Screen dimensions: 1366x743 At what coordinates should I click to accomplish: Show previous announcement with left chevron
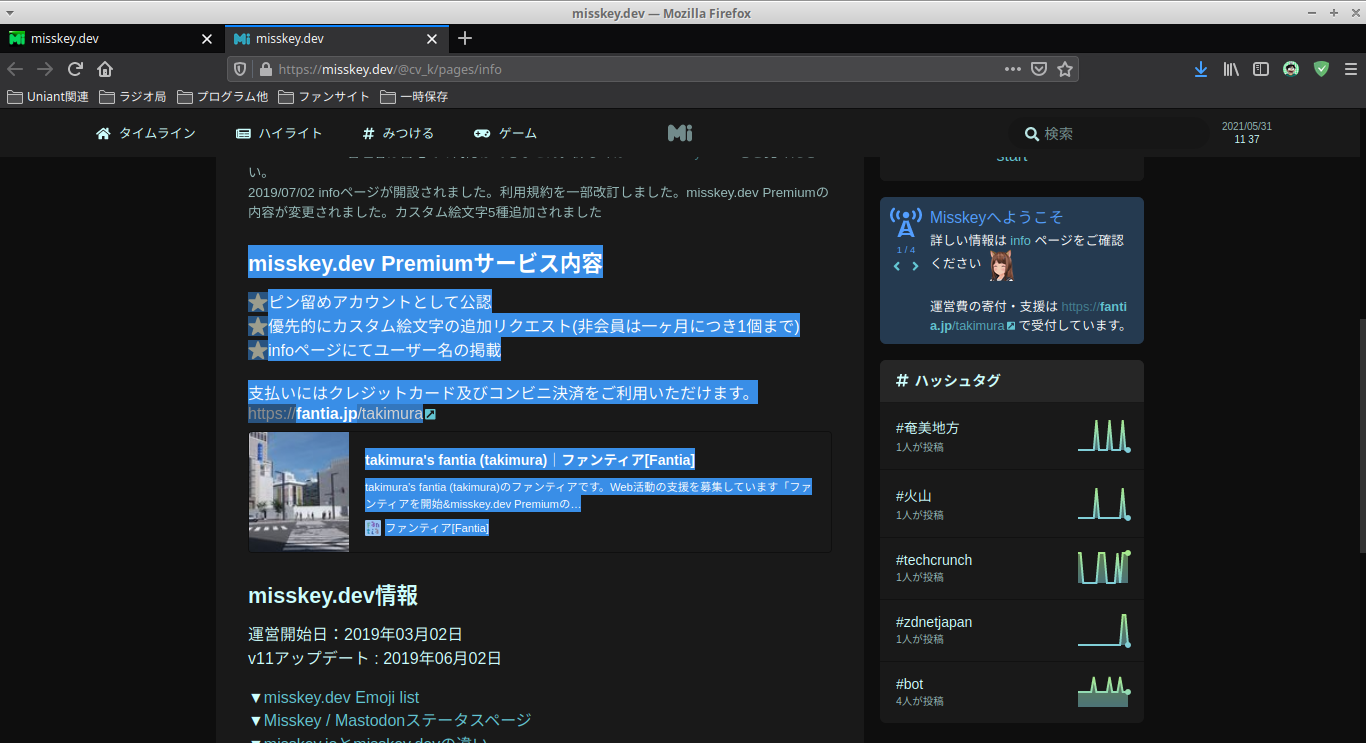click(897, 266)
